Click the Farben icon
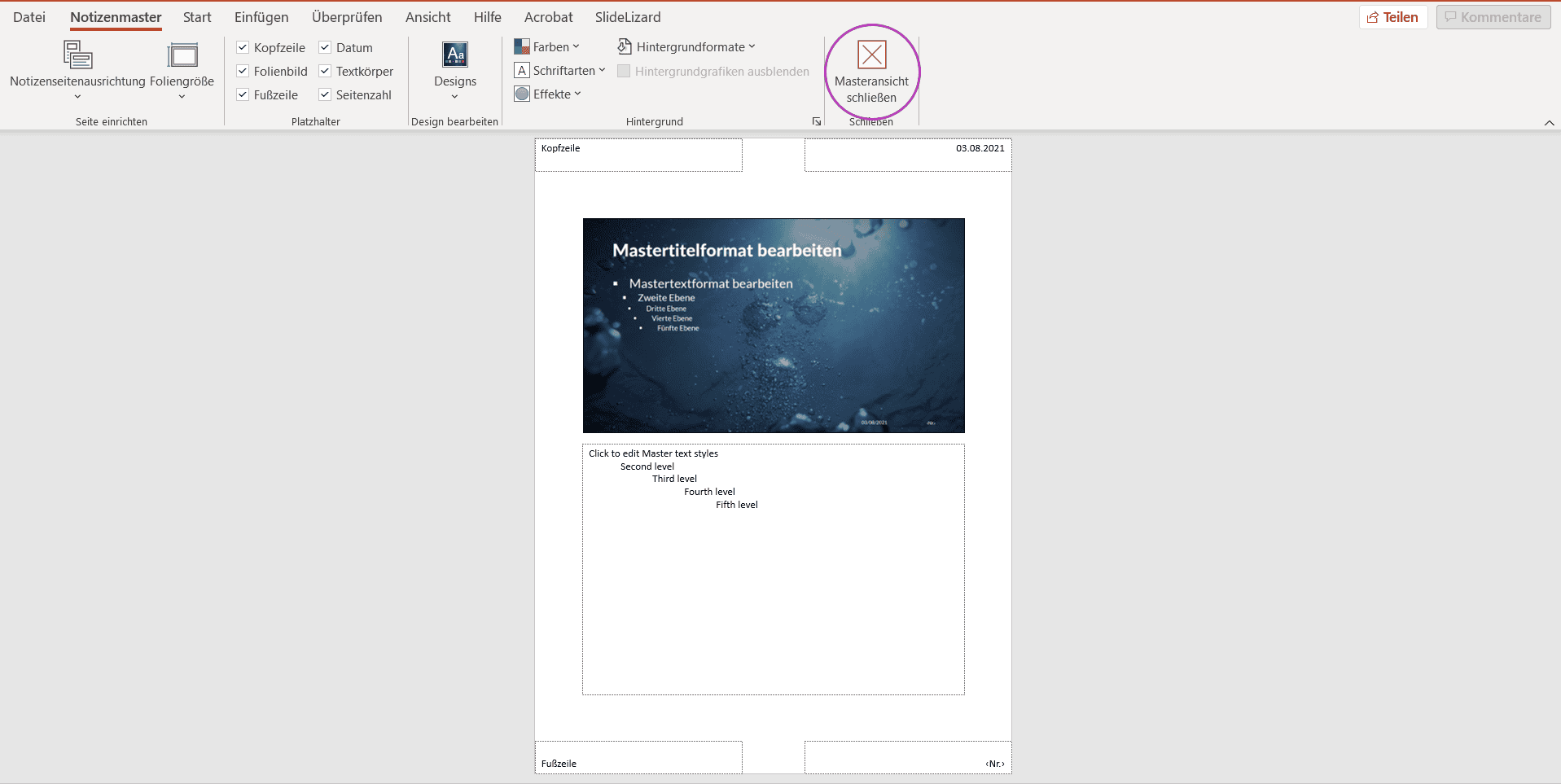The image size is (1561, 784). coord(522,46)
